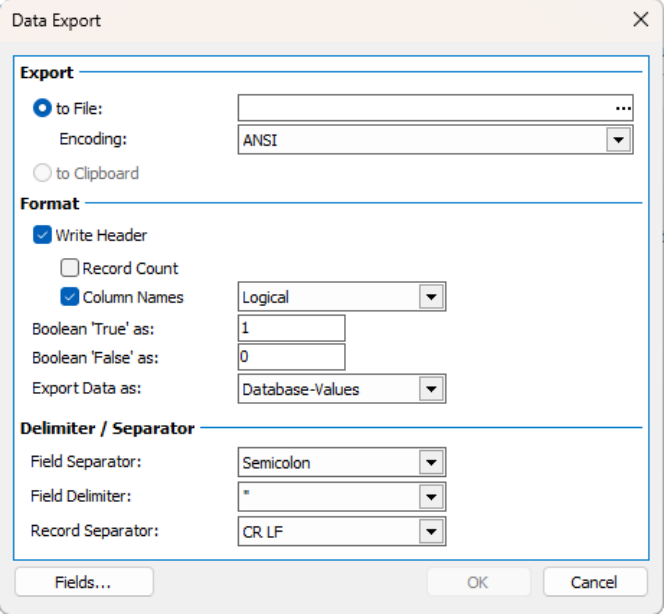This screenshot has height=614, width=664.
Task: Uncheck the Write Header checkbox
Action: click(42, 235)
